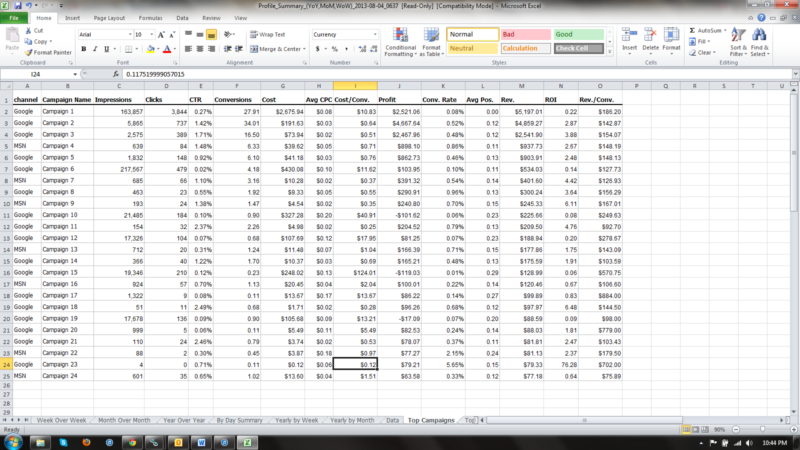800x450 pixels.
Task: Click the Merge & Center icon
Action: [277, 48]
